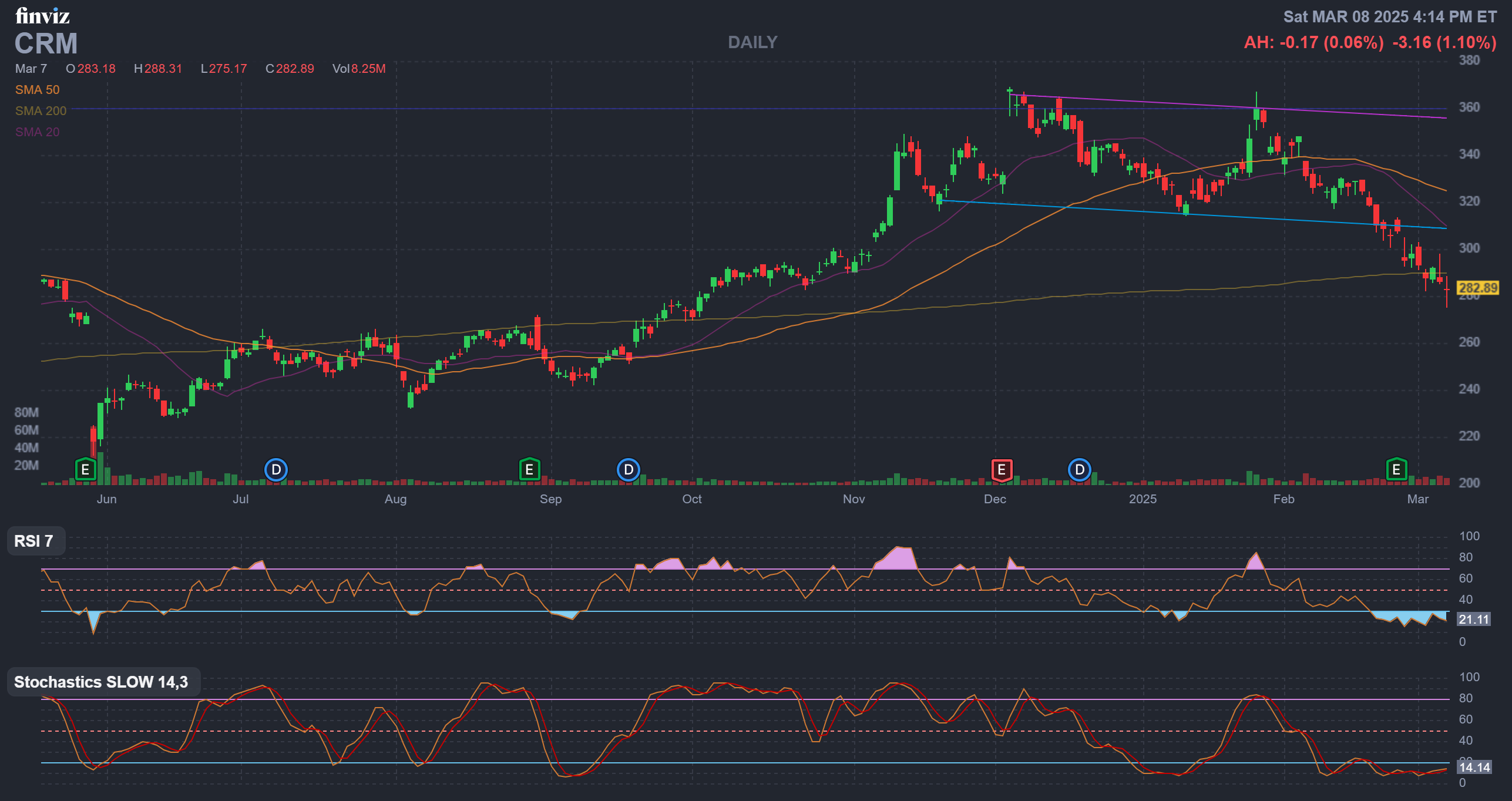The height and width of the screenshot is (801, 1512).
Task: Click the 360 price axis label
Action: click(1469, 107)
